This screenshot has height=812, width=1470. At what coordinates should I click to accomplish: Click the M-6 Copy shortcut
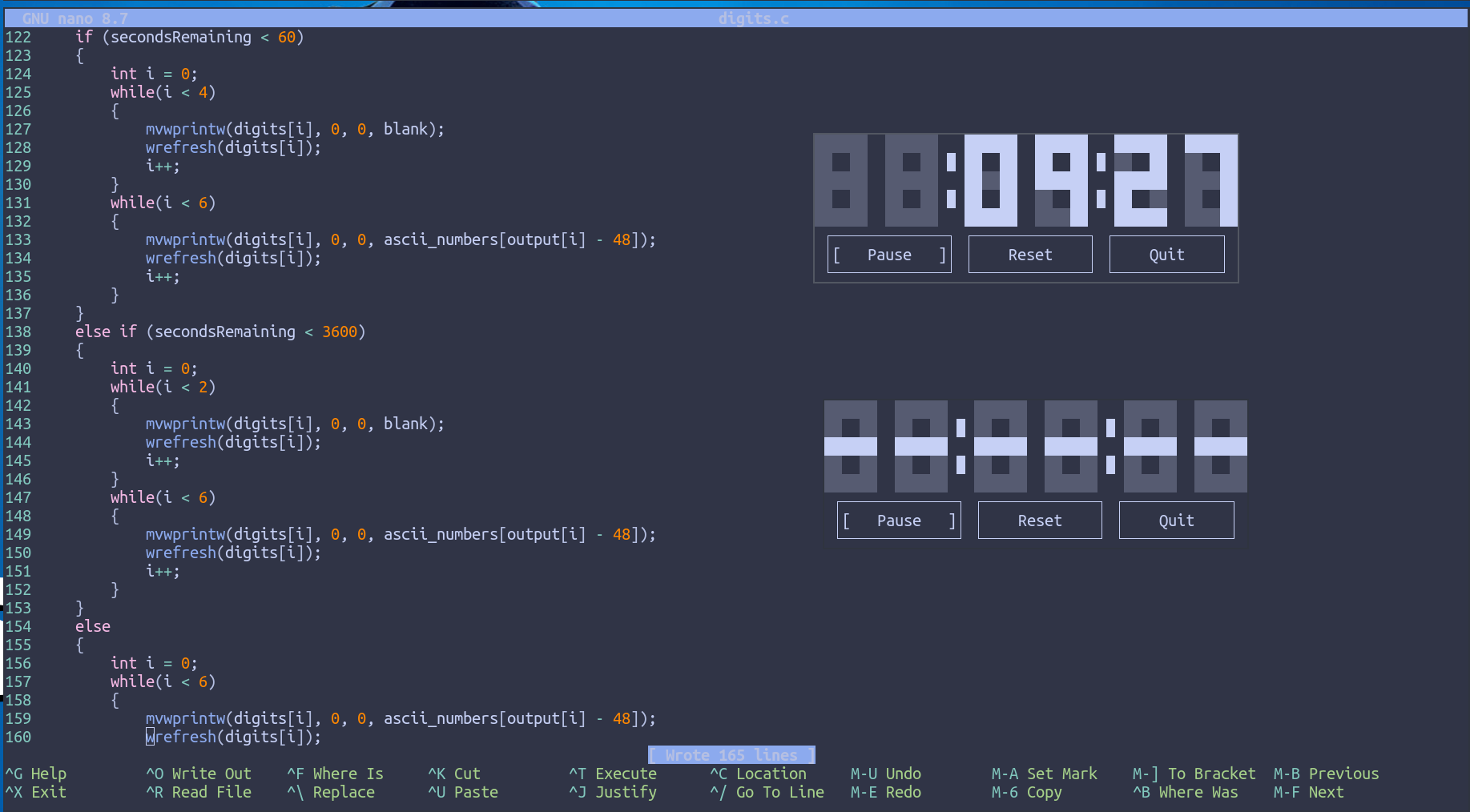(1027, 792)
